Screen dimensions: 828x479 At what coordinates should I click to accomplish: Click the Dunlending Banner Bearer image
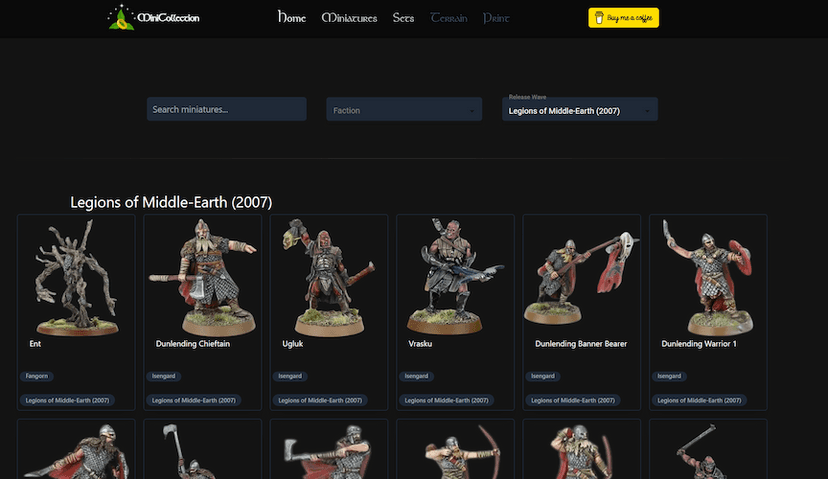click(582, 277)
